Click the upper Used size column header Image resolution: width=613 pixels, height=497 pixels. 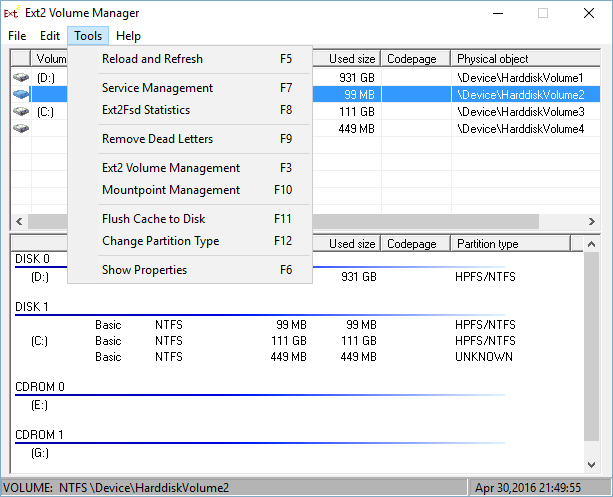tap(346, 59)
